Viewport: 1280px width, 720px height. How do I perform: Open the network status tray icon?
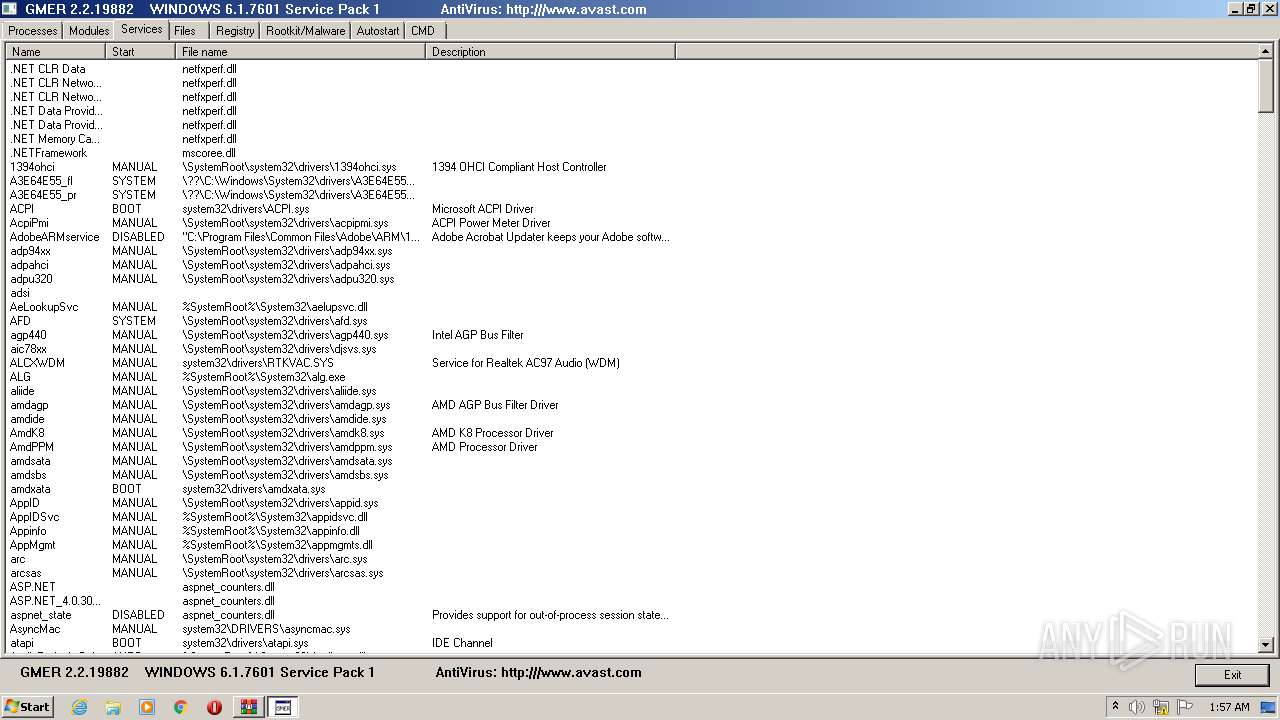pos(1160,707)
